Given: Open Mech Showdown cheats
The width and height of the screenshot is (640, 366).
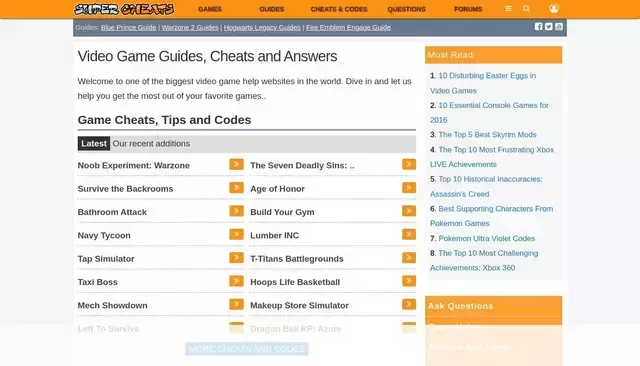Looking at the screenshot, I should [x=112, y=305].
